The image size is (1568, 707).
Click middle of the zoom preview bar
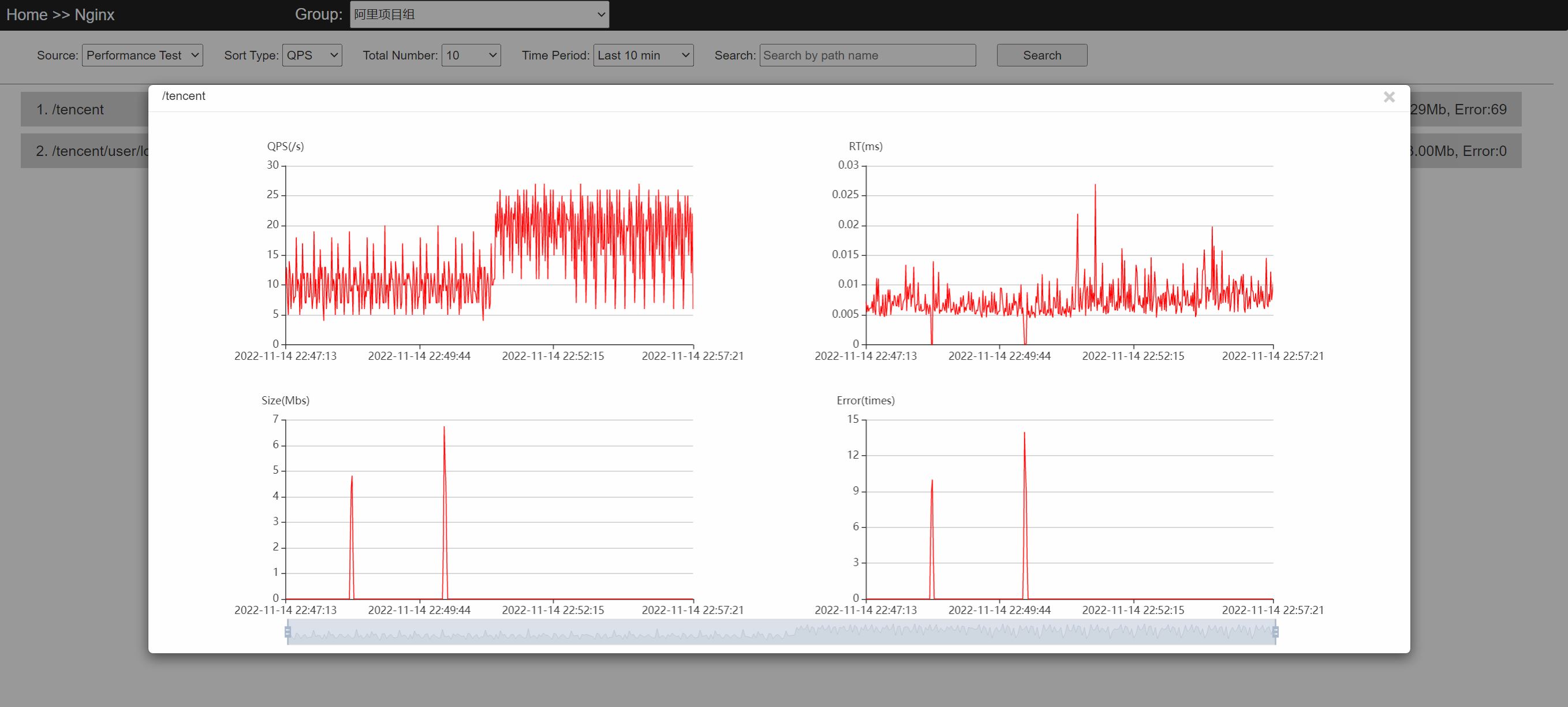click(x=782, y=631)
